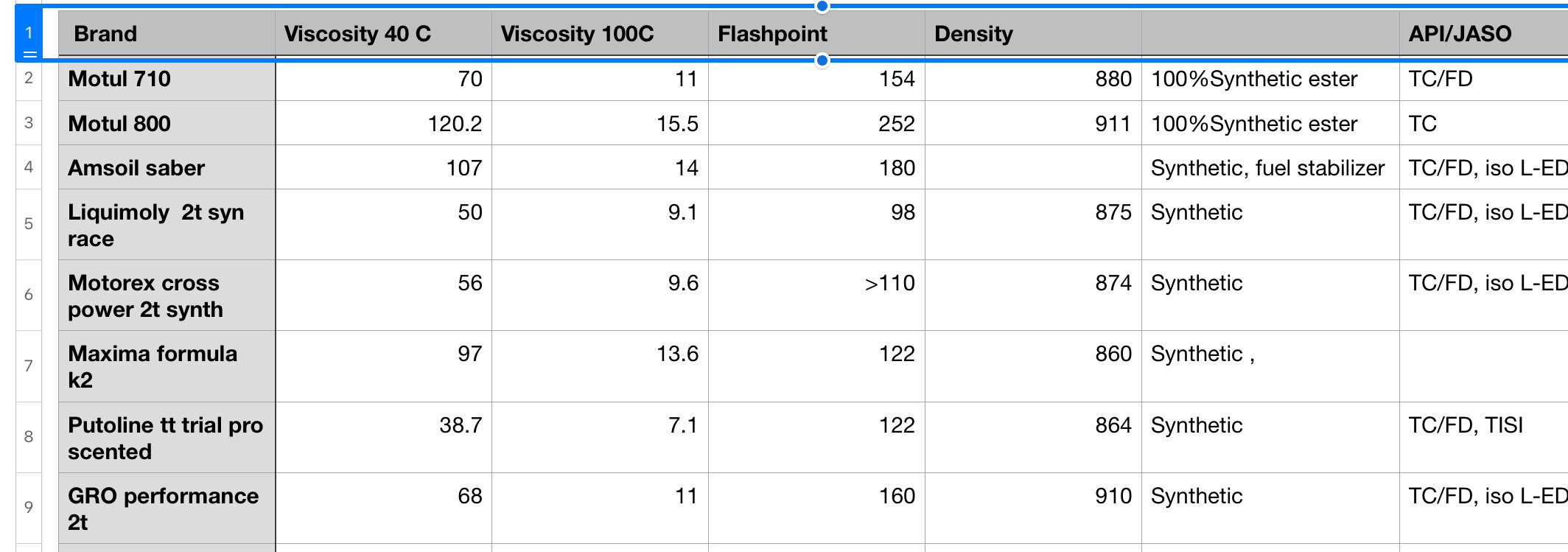Click the Density column header cell
1568x552 pixels.
click(x=1033, y=34)
